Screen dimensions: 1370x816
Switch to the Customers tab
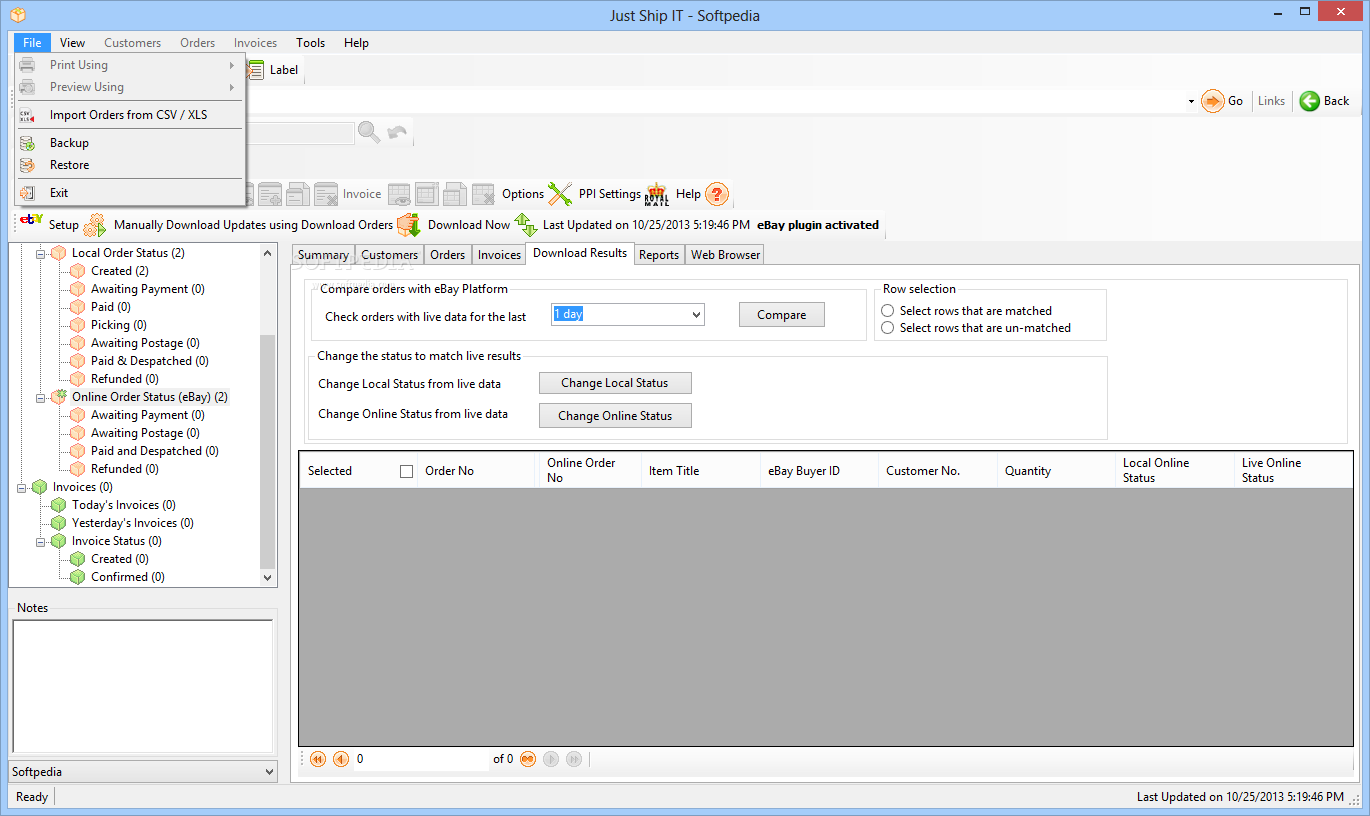point(389,255)
